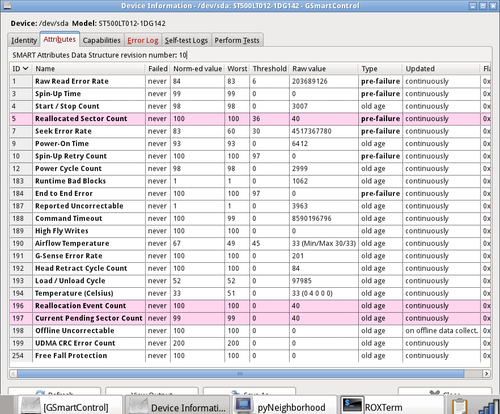Select the Attributes tab
Screen dimensions: 500x414
click(x=59, y=39)
